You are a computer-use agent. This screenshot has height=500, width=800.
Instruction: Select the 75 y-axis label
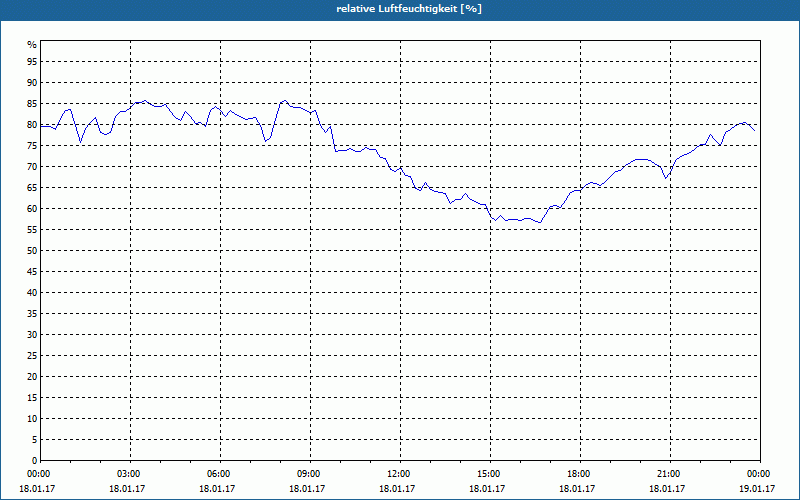[32, 145]
